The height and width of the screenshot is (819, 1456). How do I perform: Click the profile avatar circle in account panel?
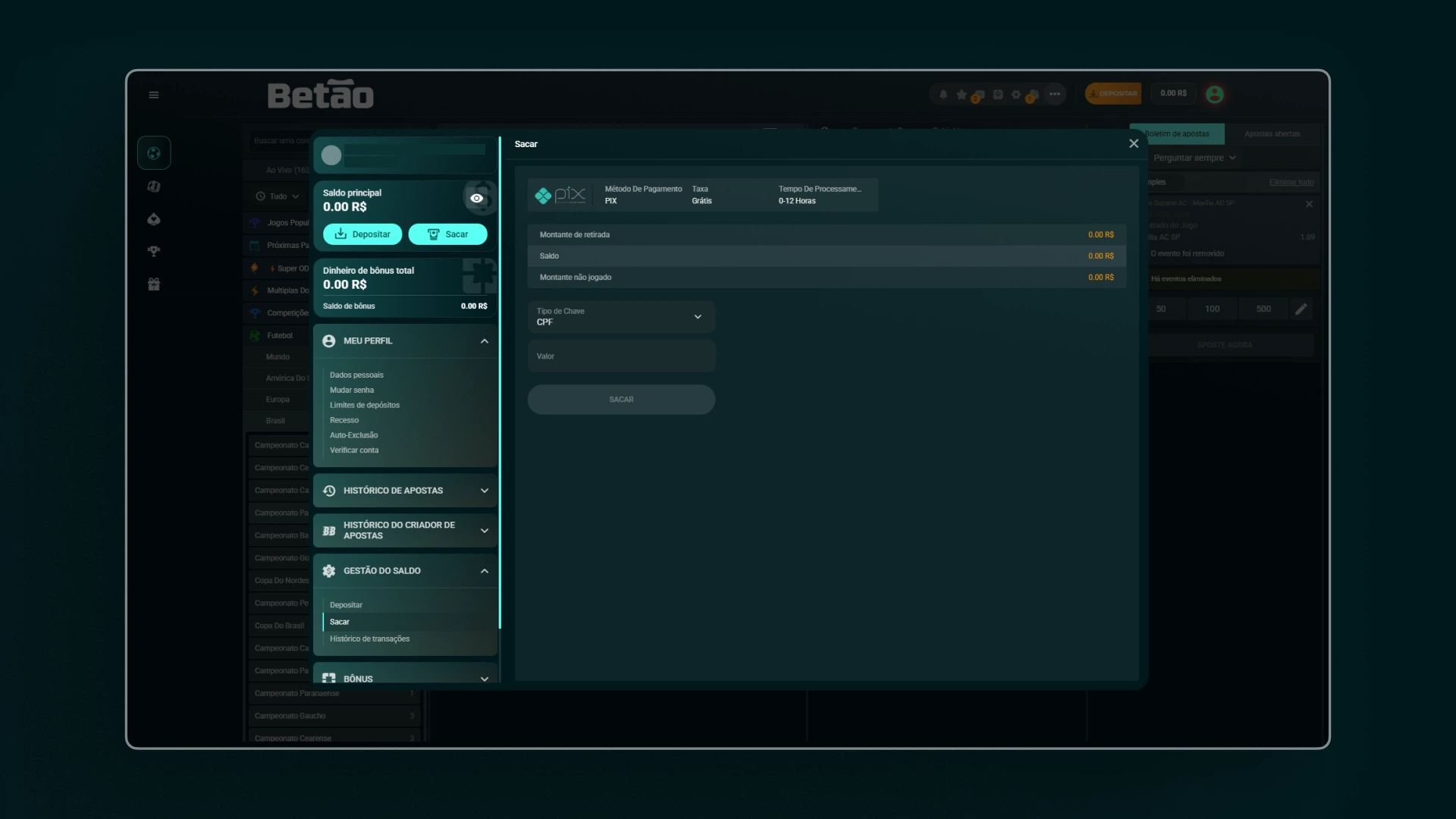tap(331, 155)
